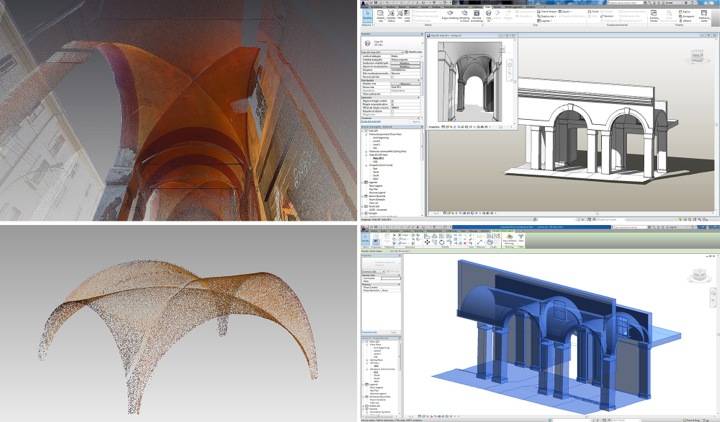
Task: Click the Move tool in lower Revit ribbon
Action: pyautogui.click(x=427, y=242)
